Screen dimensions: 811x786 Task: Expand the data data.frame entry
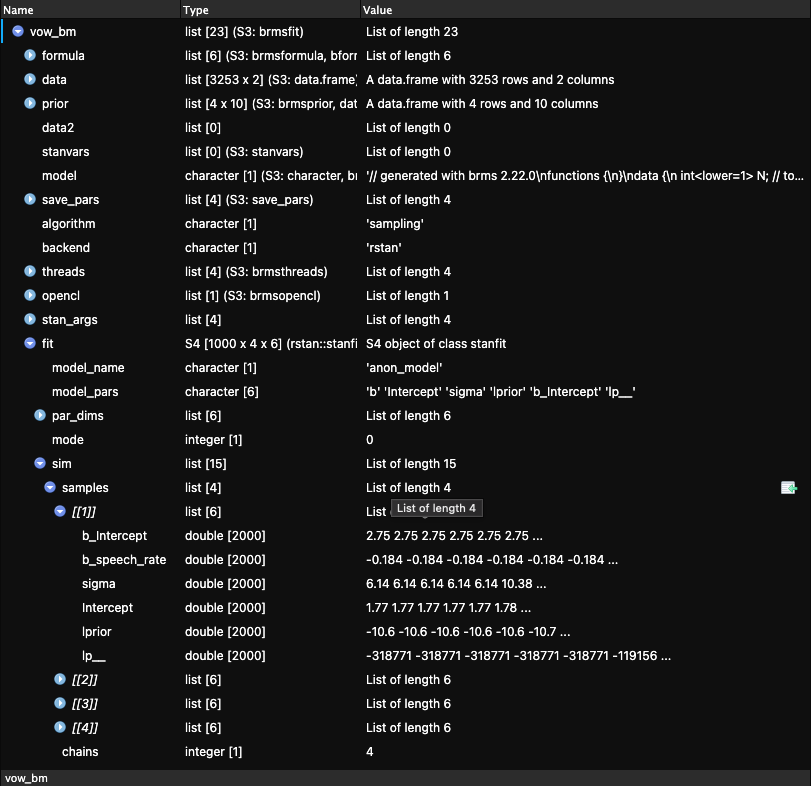click(30, 80)
